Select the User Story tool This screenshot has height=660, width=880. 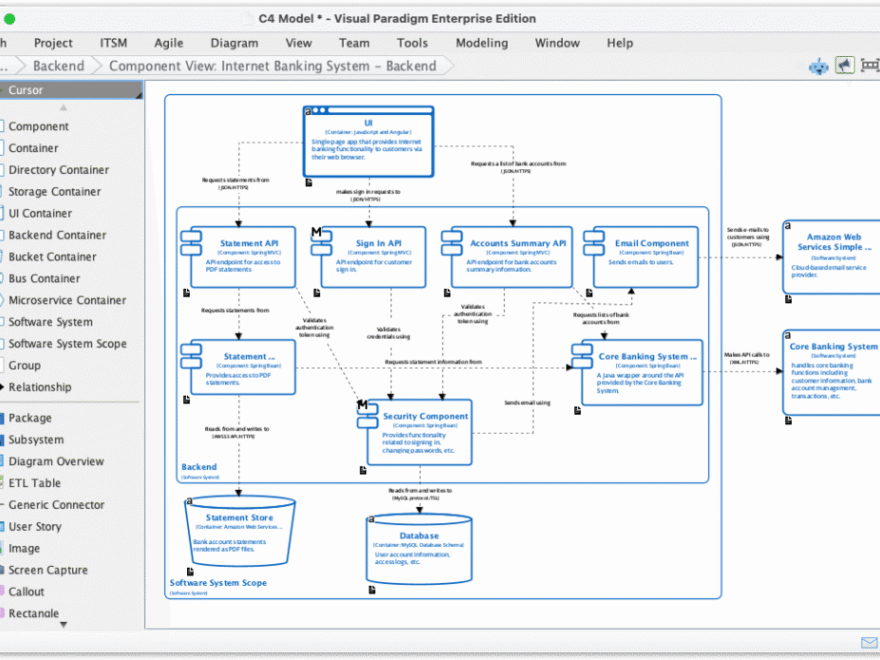tap(36, 526)
